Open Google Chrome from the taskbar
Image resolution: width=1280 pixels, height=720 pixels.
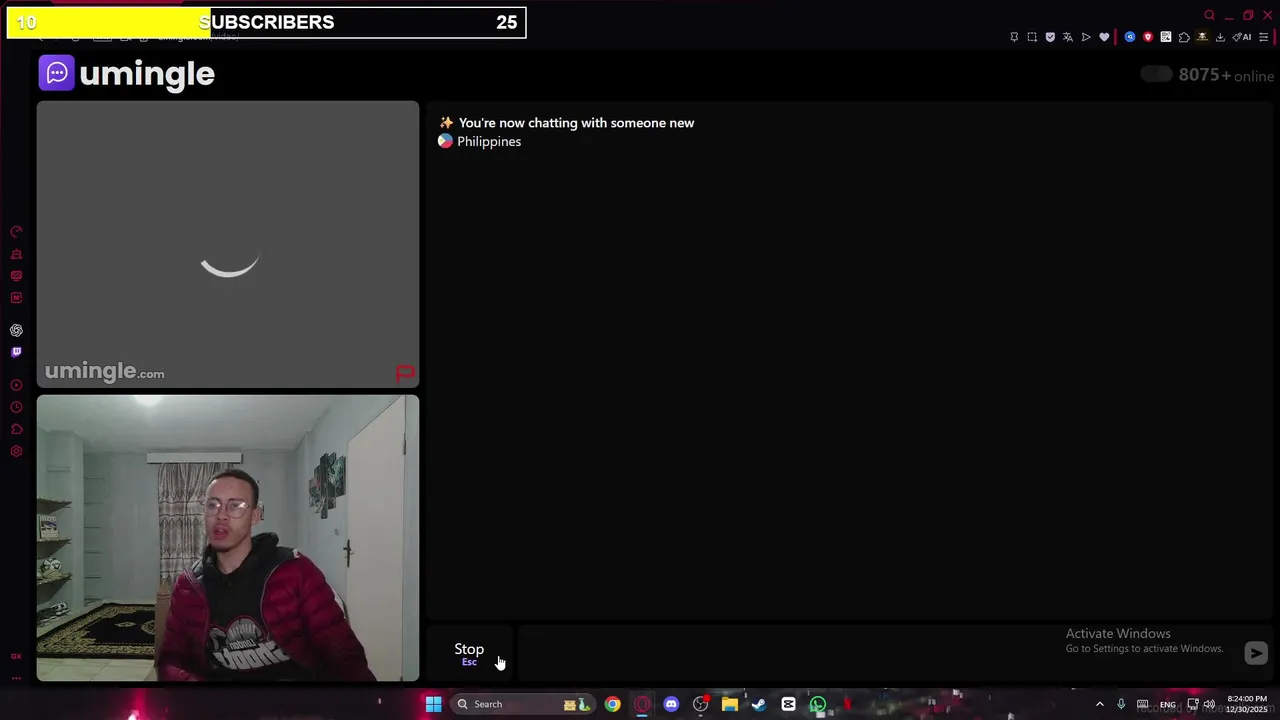click(612, 704)
